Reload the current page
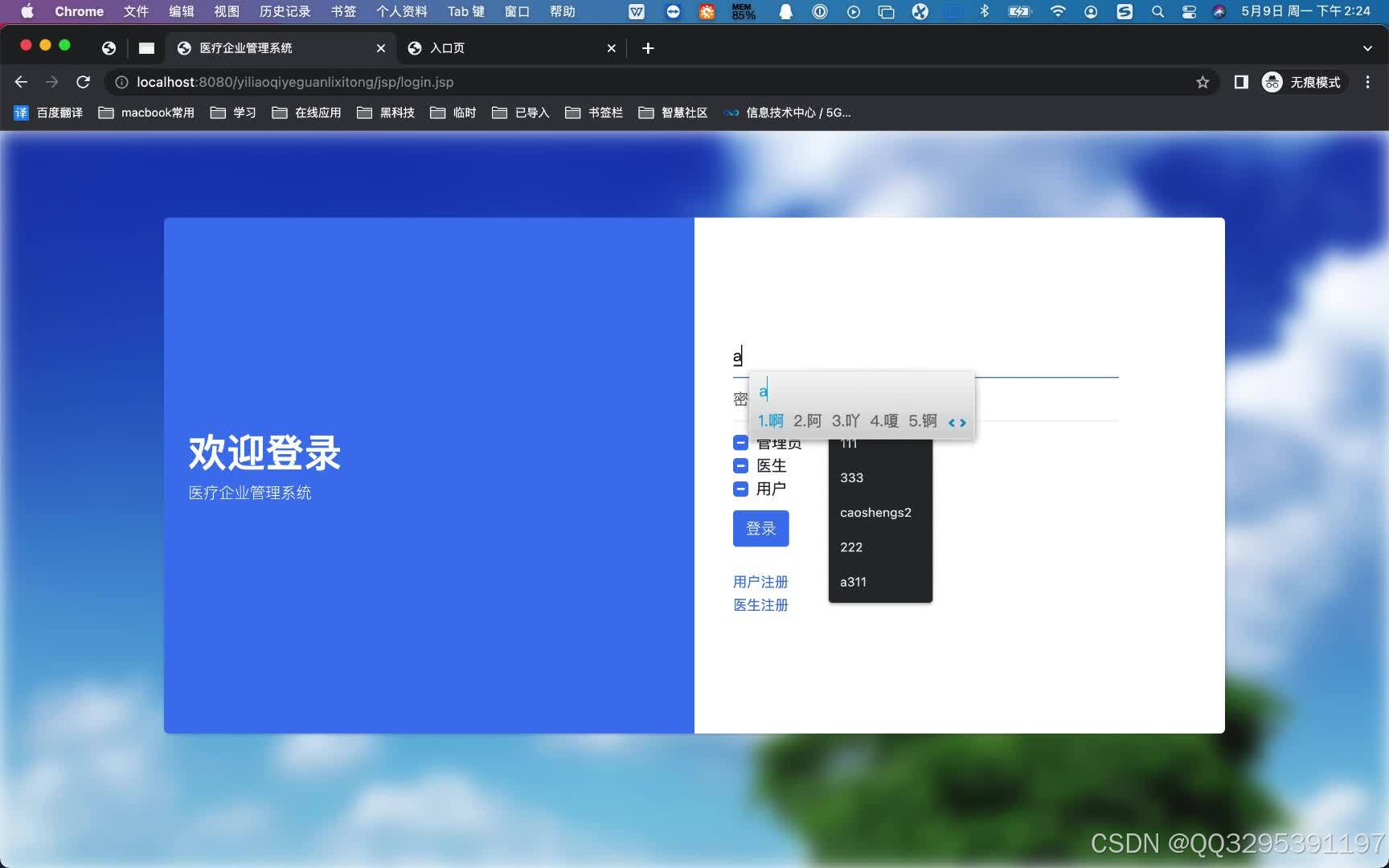 click(x=83, y=82)
